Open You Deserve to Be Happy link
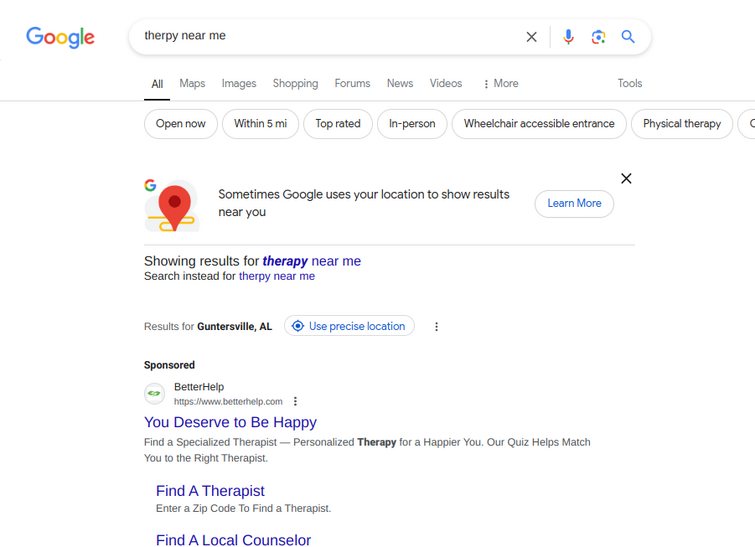Screen dimensions: 755x547 230,422
